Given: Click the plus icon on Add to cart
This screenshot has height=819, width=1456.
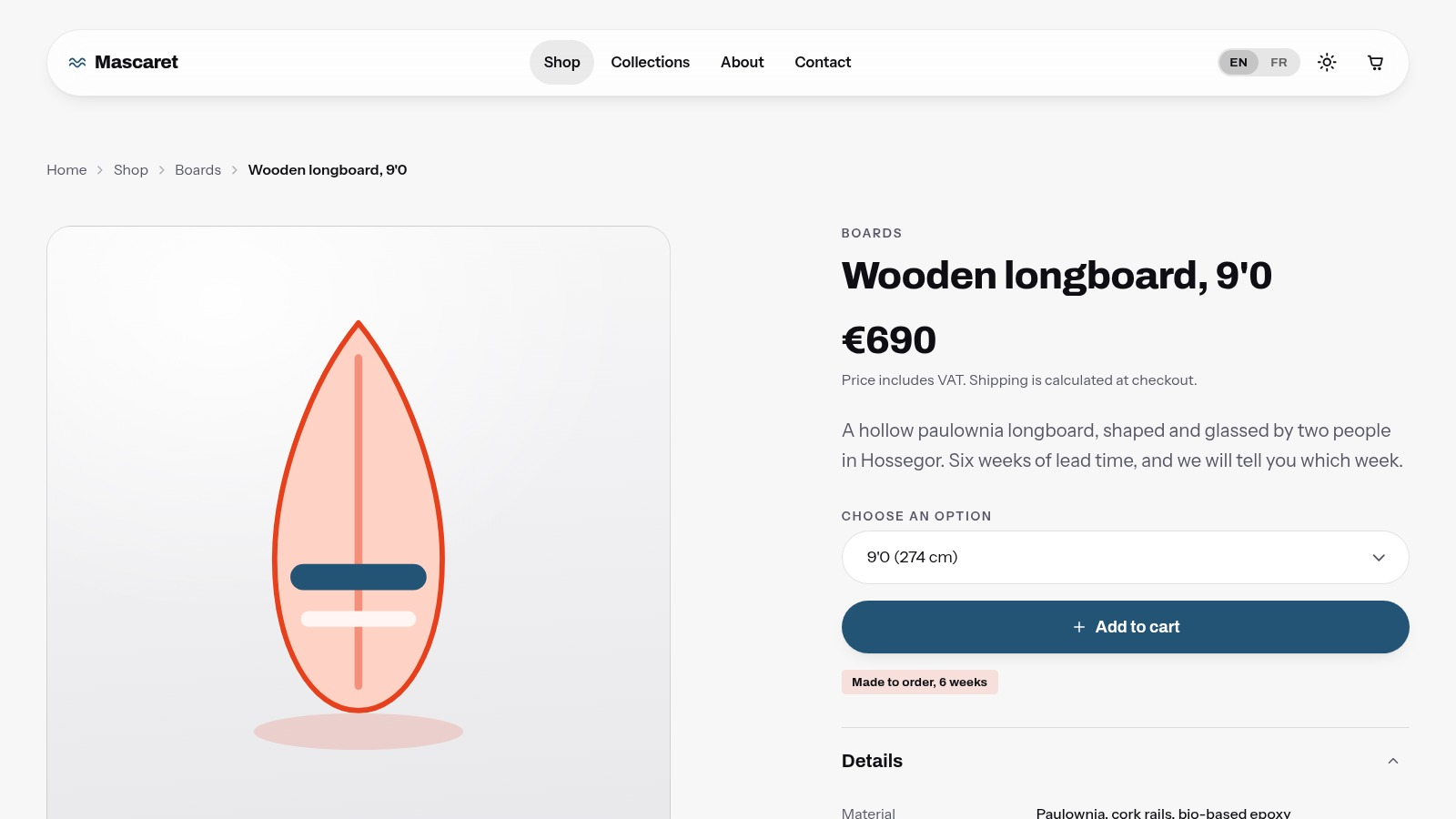Looking at the screenshot, I should (1079, 627).
